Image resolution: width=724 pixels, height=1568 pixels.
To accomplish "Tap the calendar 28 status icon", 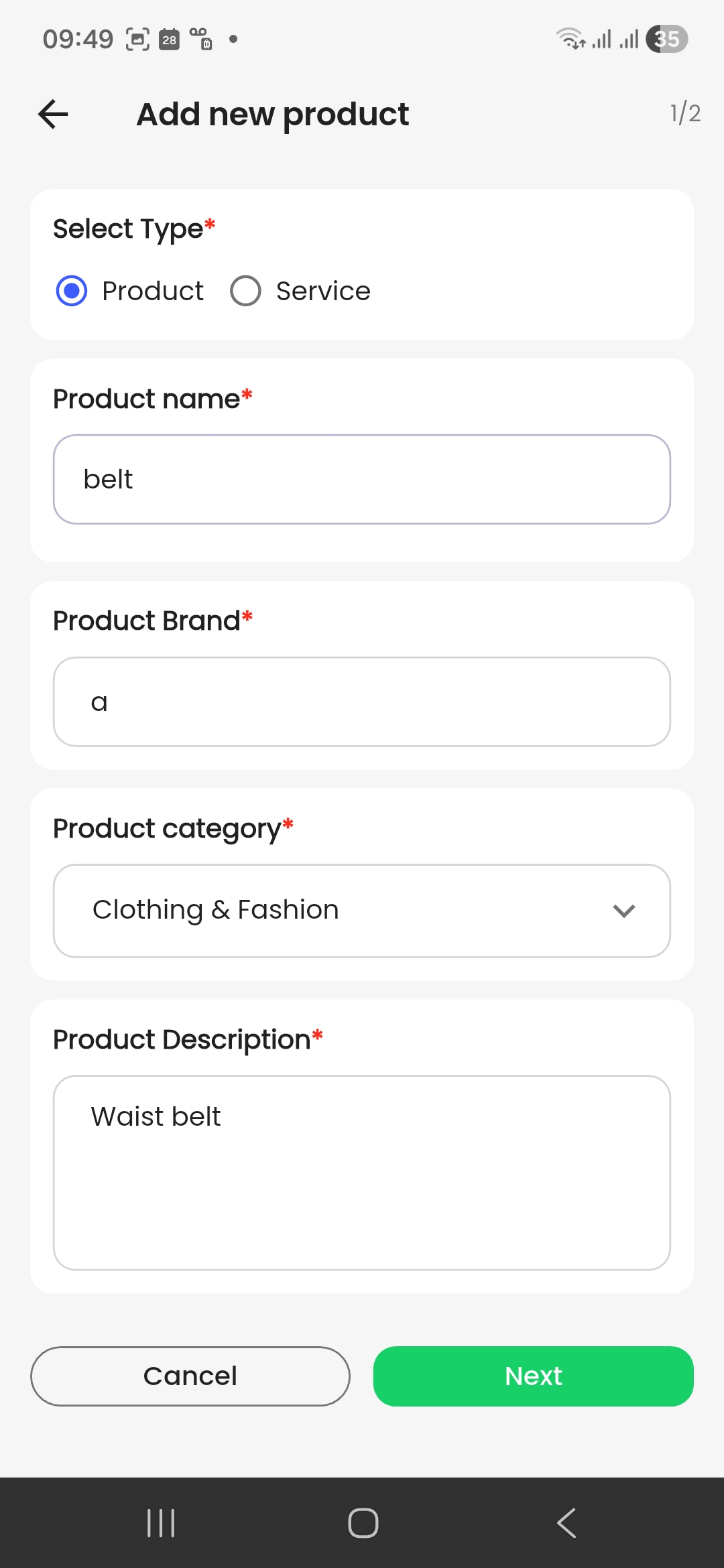I will 169,40.
